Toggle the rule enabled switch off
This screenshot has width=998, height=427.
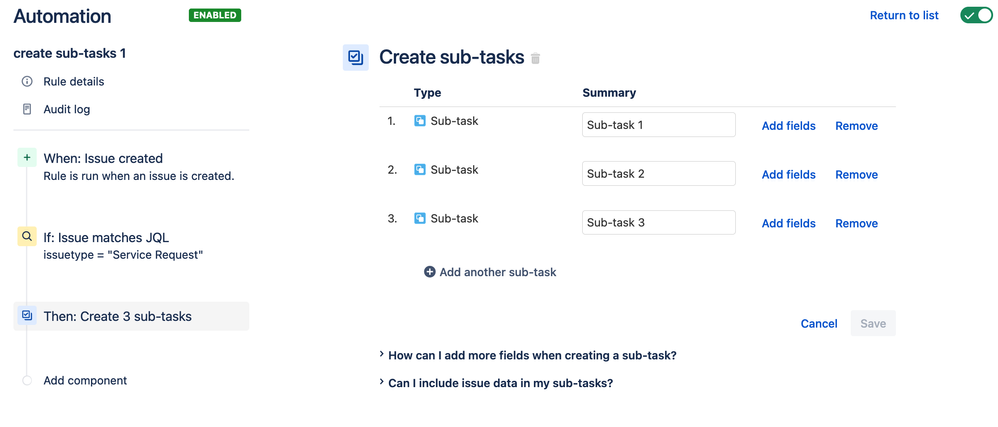(x=976, y=15)
